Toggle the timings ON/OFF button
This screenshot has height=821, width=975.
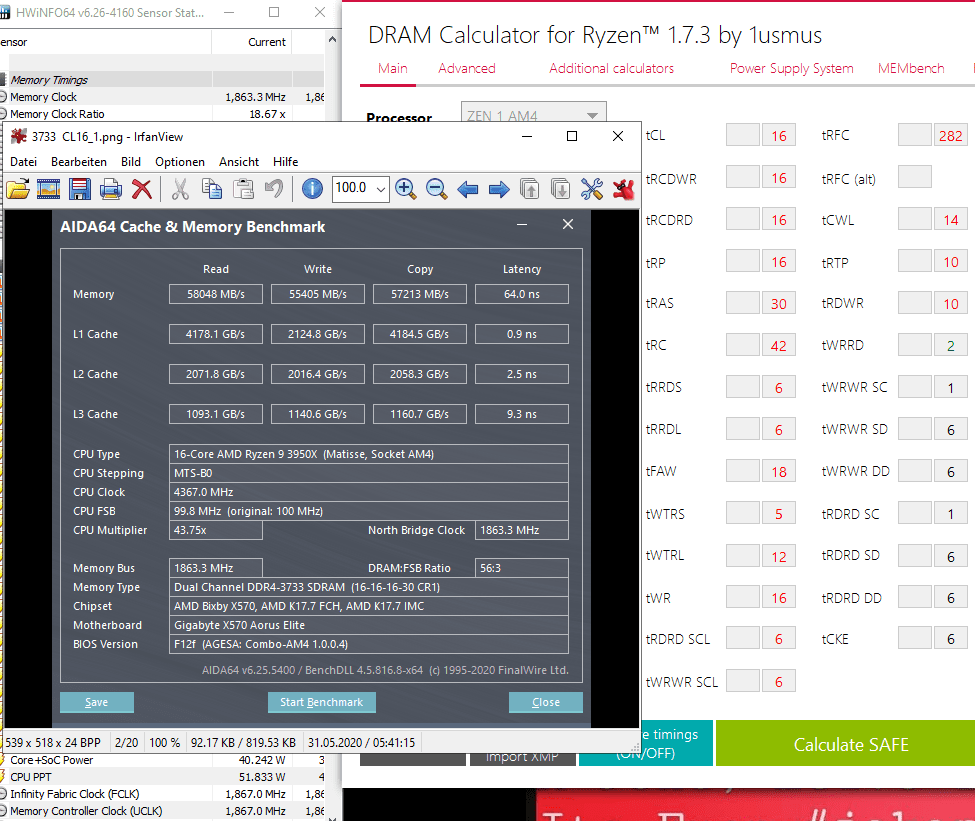[645, 743]
